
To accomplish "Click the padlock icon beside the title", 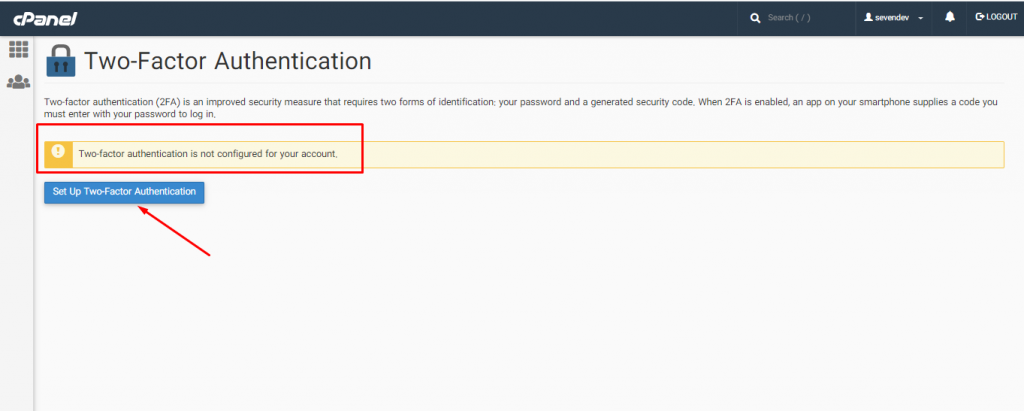I will [x=61, y=61].
